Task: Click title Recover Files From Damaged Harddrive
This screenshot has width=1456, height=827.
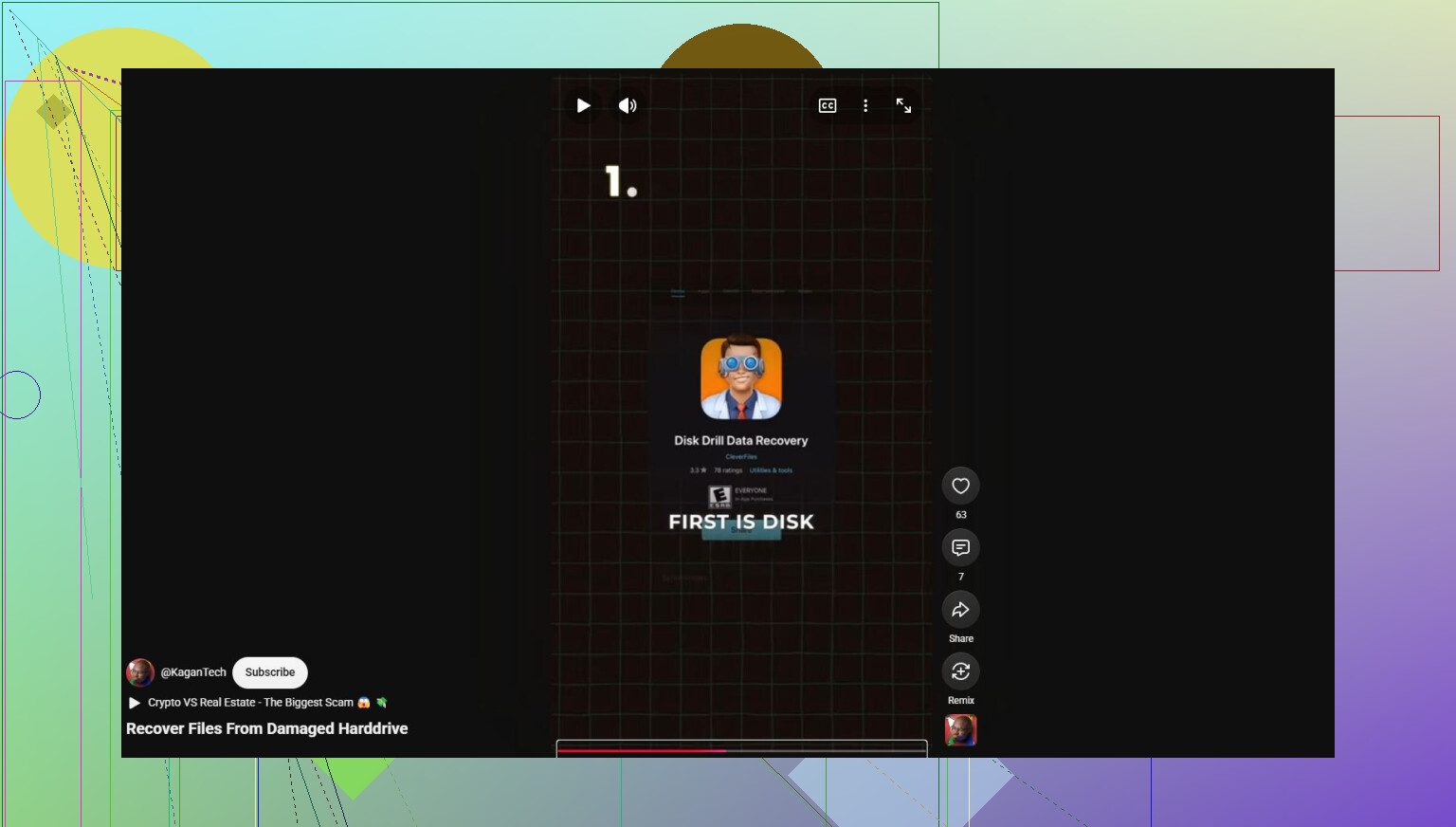Action: pos(267,728)
